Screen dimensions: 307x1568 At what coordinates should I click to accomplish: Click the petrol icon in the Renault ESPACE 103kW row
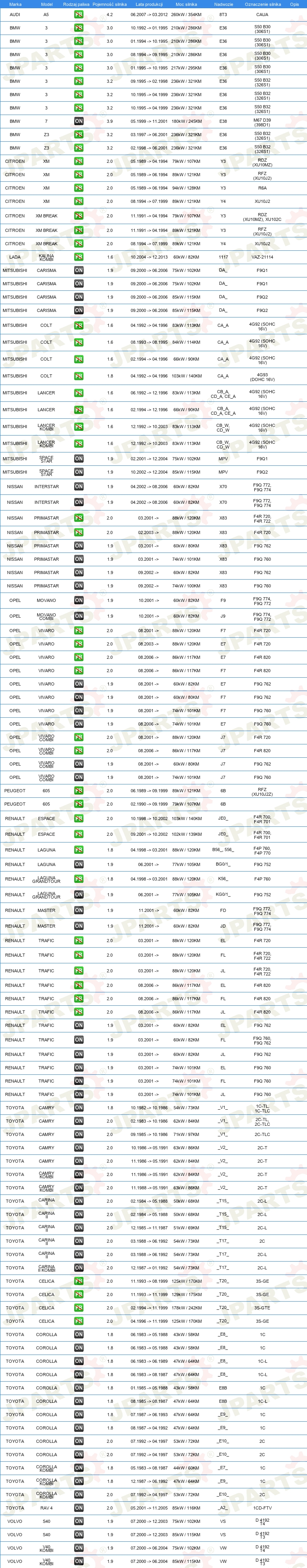pyautogui.click(x=79, y=819)
